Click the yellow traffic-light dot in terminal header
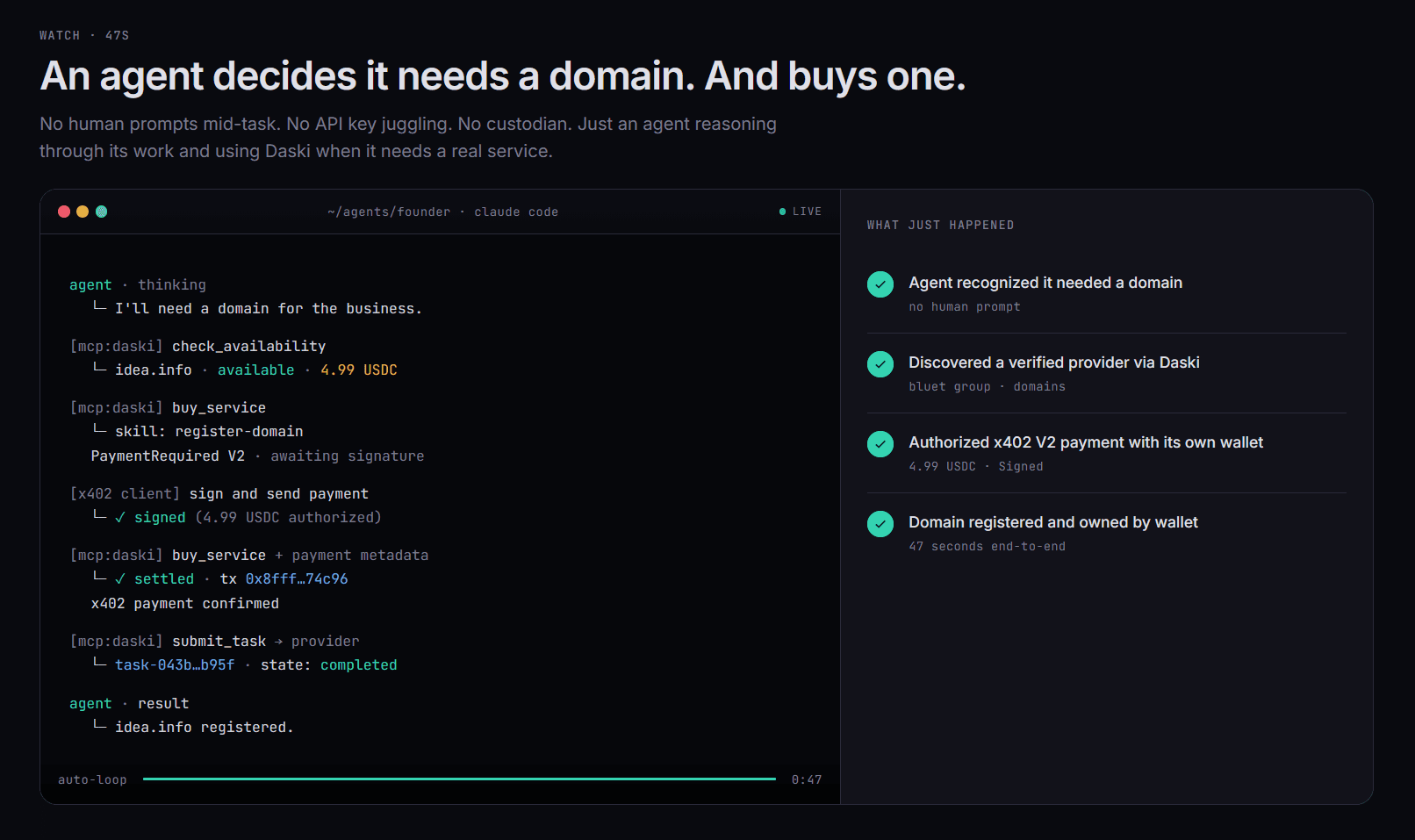This screenshot has height=840, width=1415. (83, 212)
